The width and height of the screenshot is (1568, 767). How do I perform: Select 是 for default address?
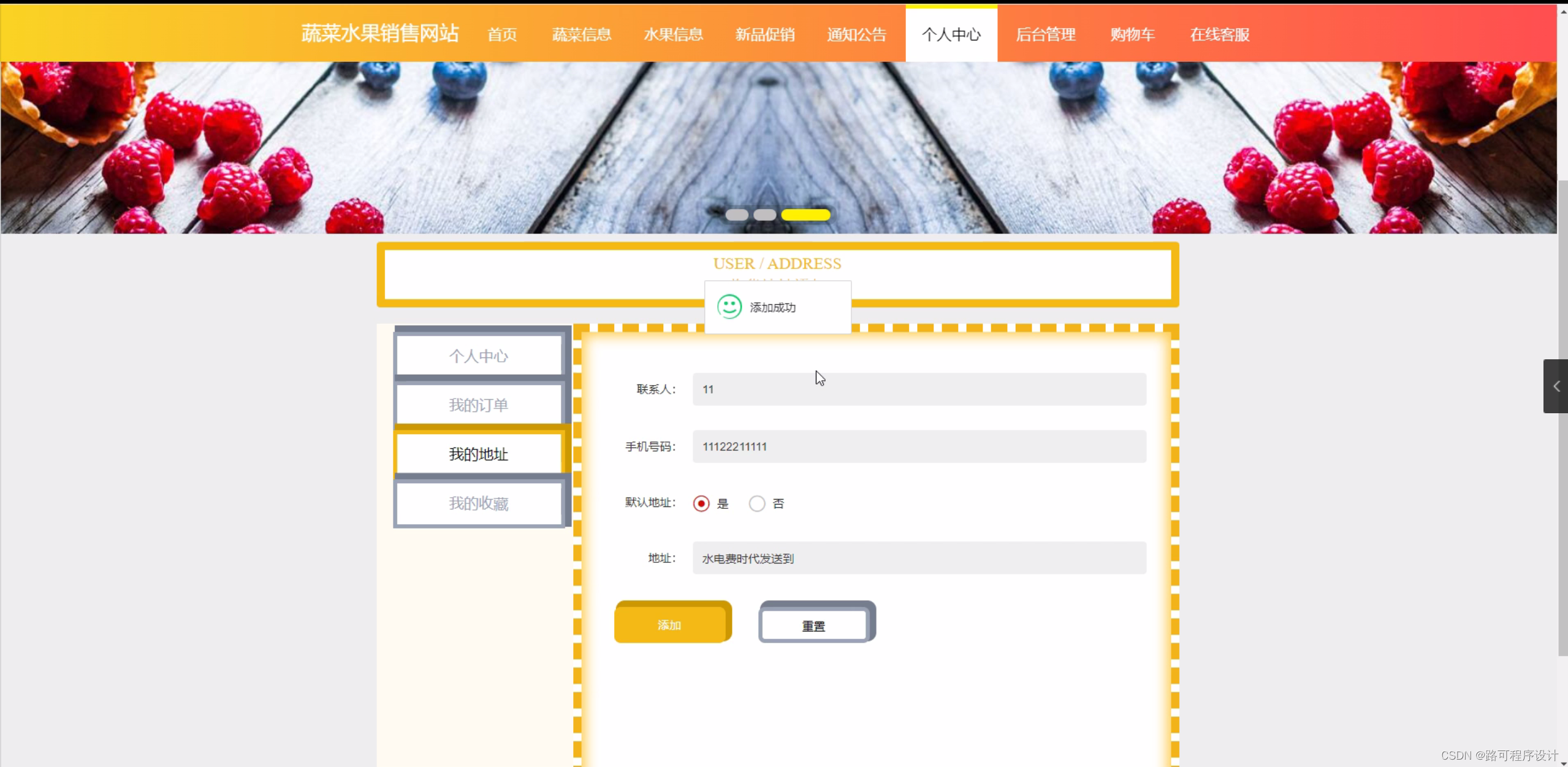701,503
